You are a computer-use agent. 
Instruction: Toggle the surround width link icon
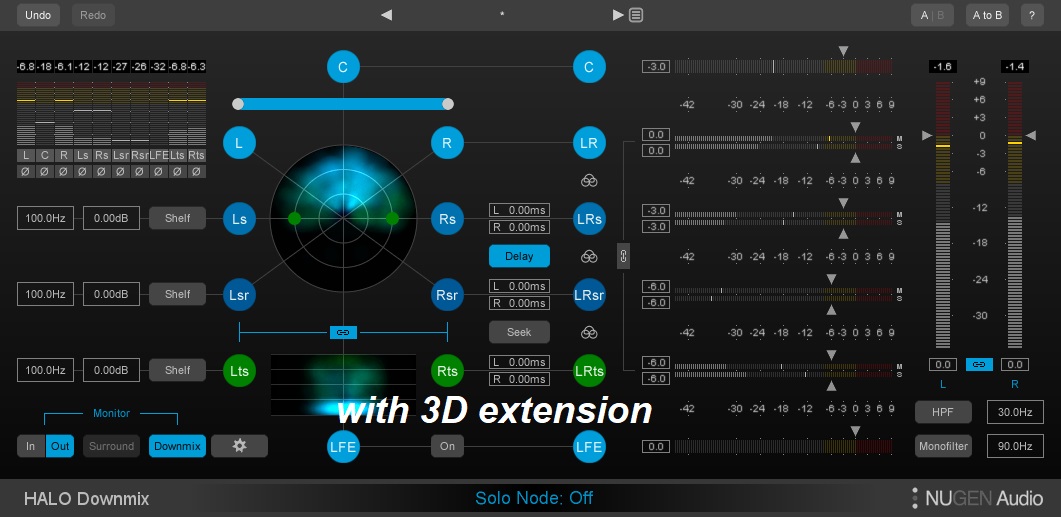343,332
